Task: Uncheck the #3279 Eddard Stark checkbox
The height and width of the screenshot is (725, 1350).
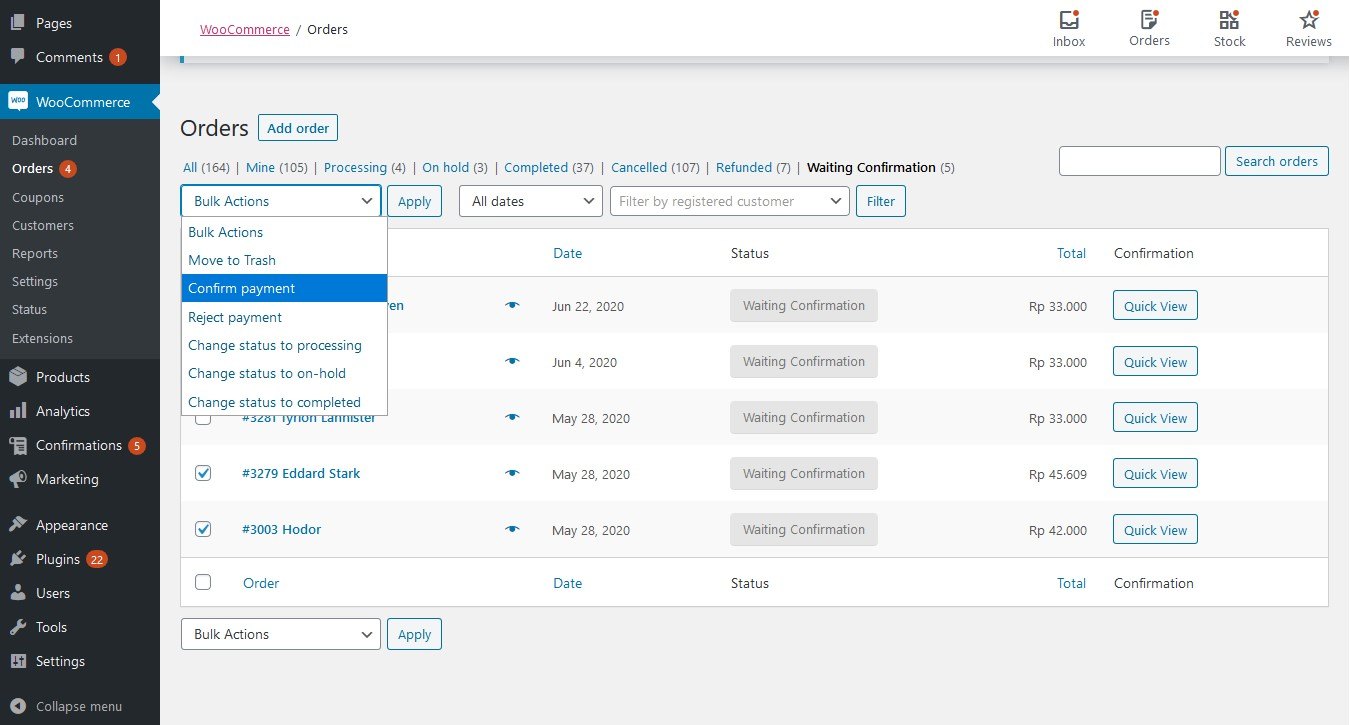Action: [x=203, y=473]
